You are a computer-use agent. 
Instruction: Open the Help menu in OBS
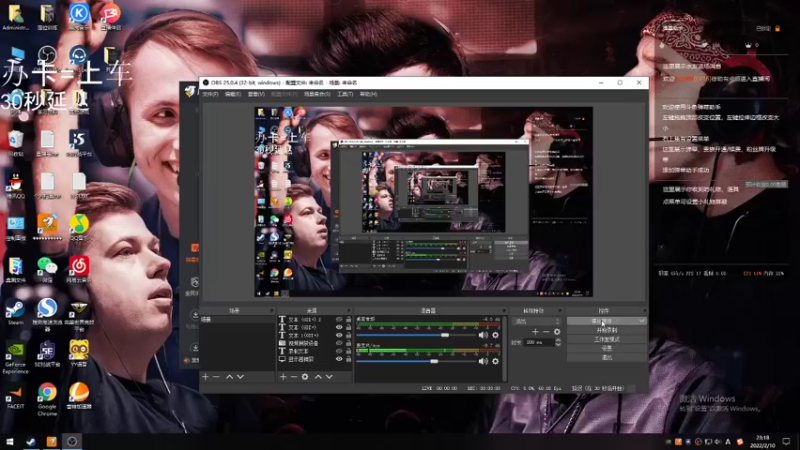[368, 94]
